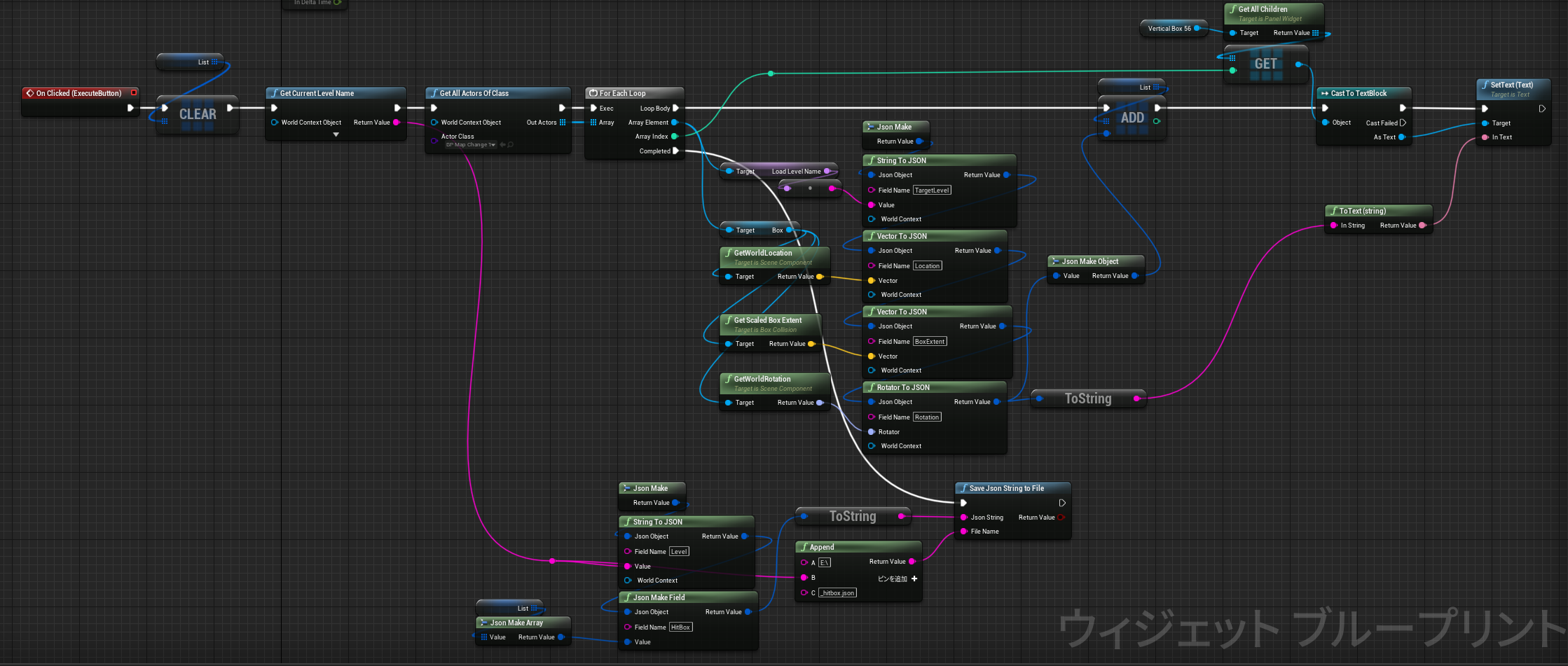Select the Append node title
1568x666 pixels.
(x=822, y=547)
